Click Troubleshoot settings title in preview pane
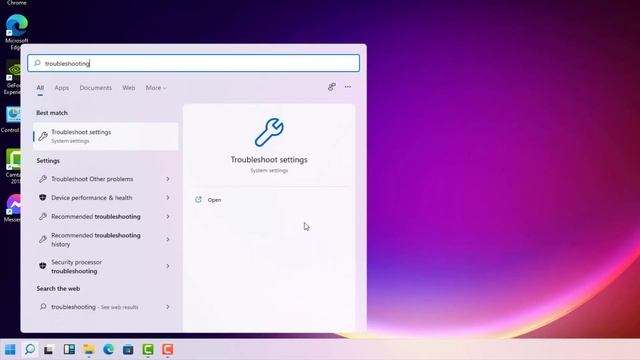640x360 pixels. coord(269,160)
